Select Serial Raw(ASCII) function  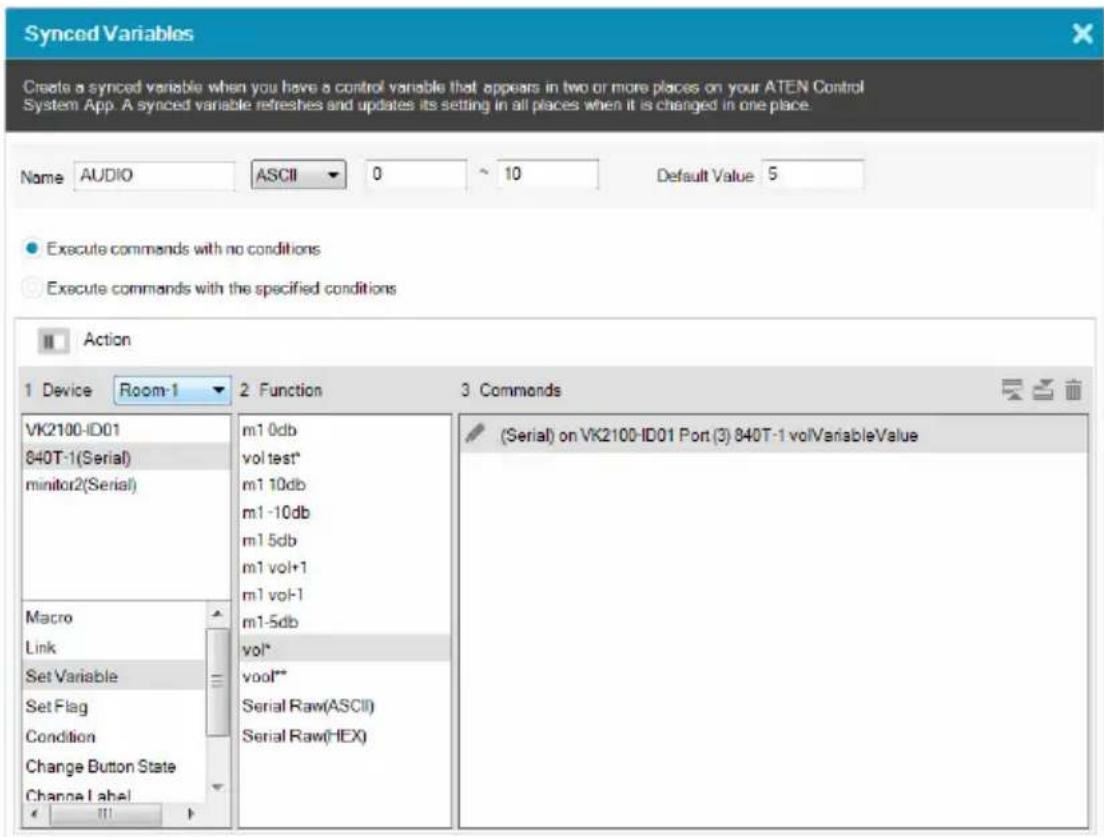pyautogui.click(x=344, y=706)
